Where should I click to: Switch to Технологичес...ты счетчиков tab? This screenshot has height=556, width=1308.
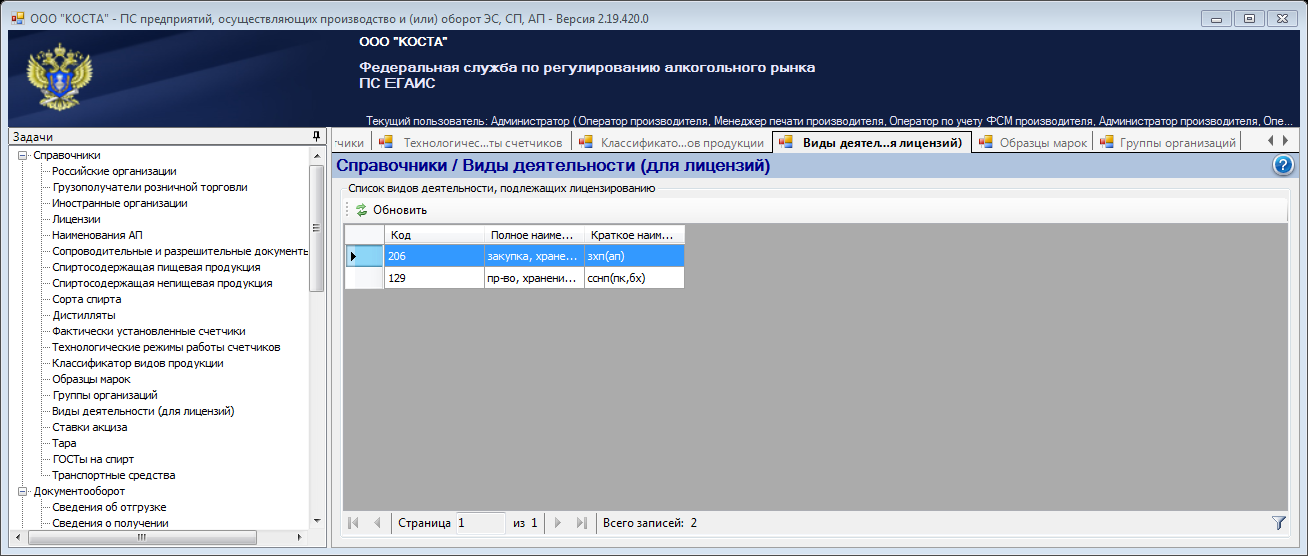point(473,142)
